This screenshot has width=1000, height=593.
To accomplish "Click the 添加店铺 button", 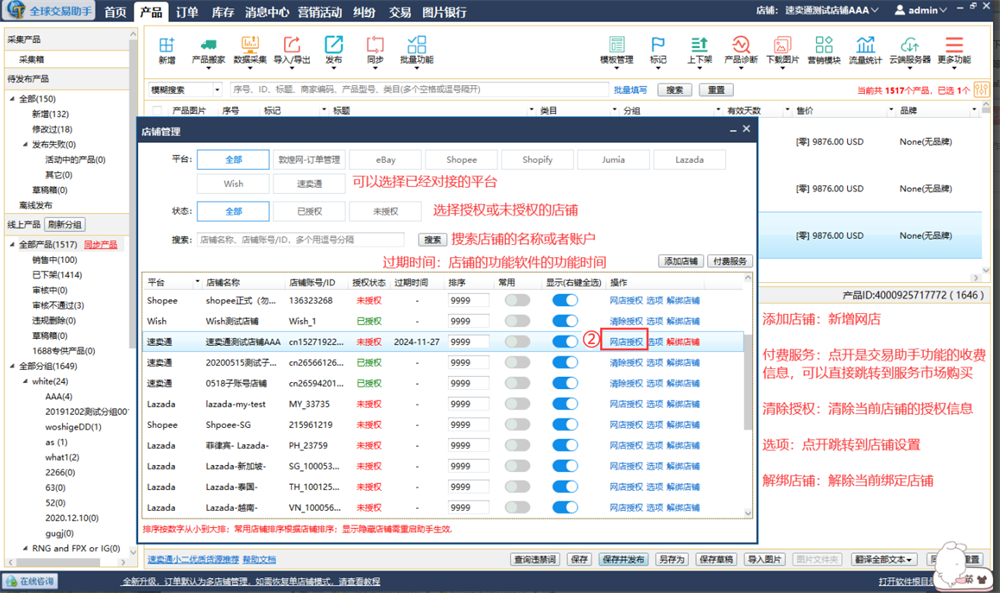I will point(680,261).
